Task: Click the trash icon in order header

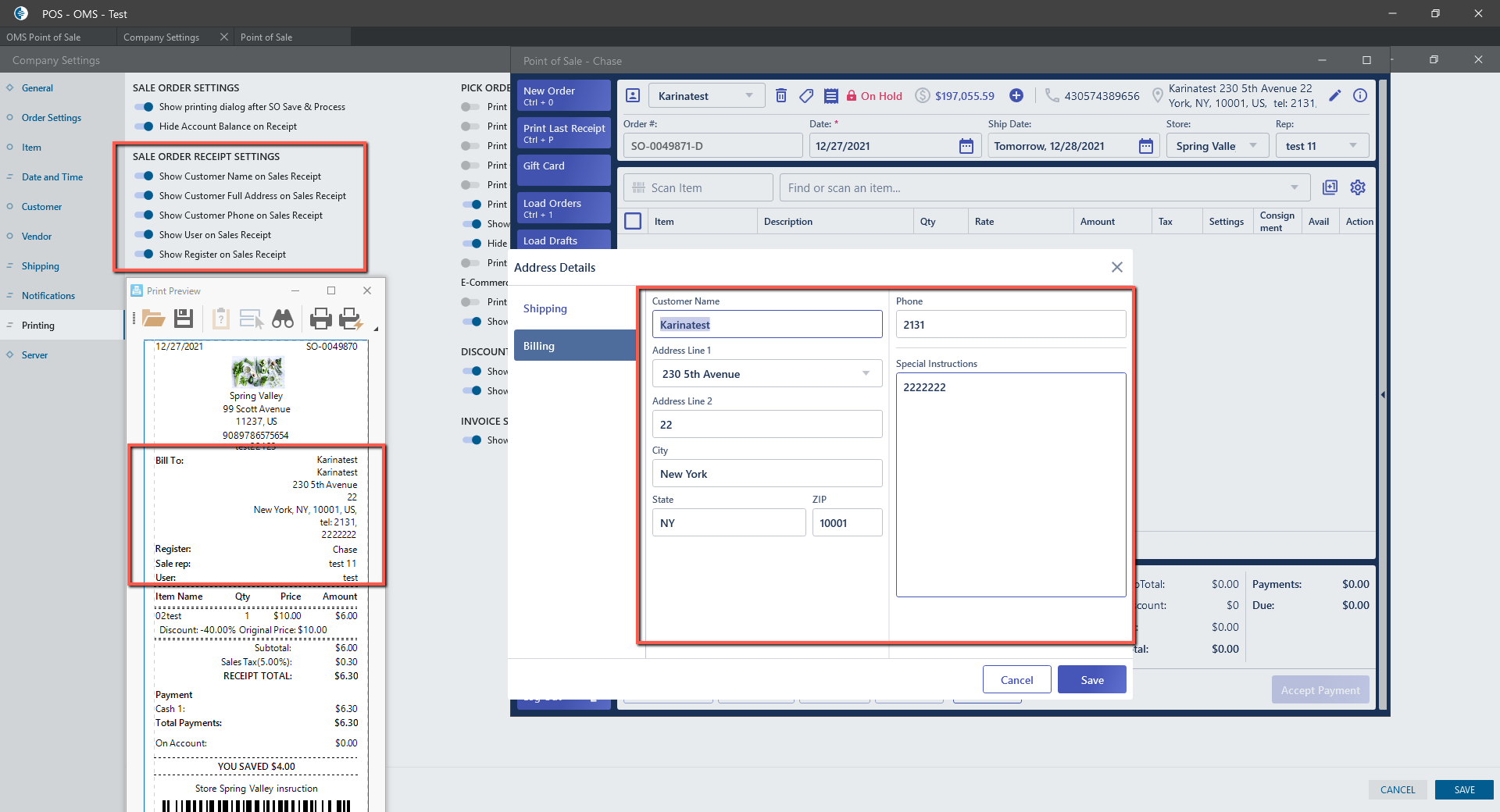Action: pyautogui.click(x=780, y=95)
